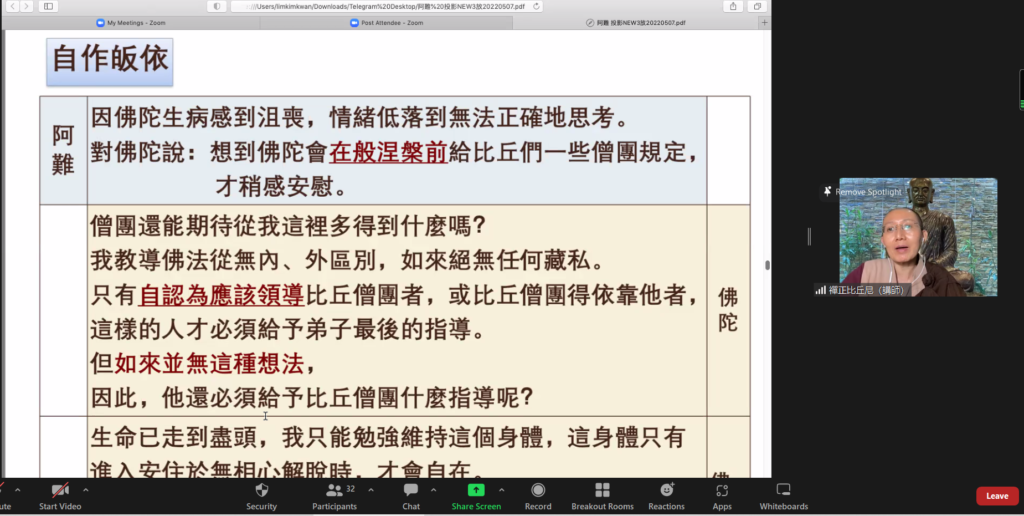The width and height of the screenshot is (1024, 516).
Task: Open Zoom Apps
Action: [722, 495]
